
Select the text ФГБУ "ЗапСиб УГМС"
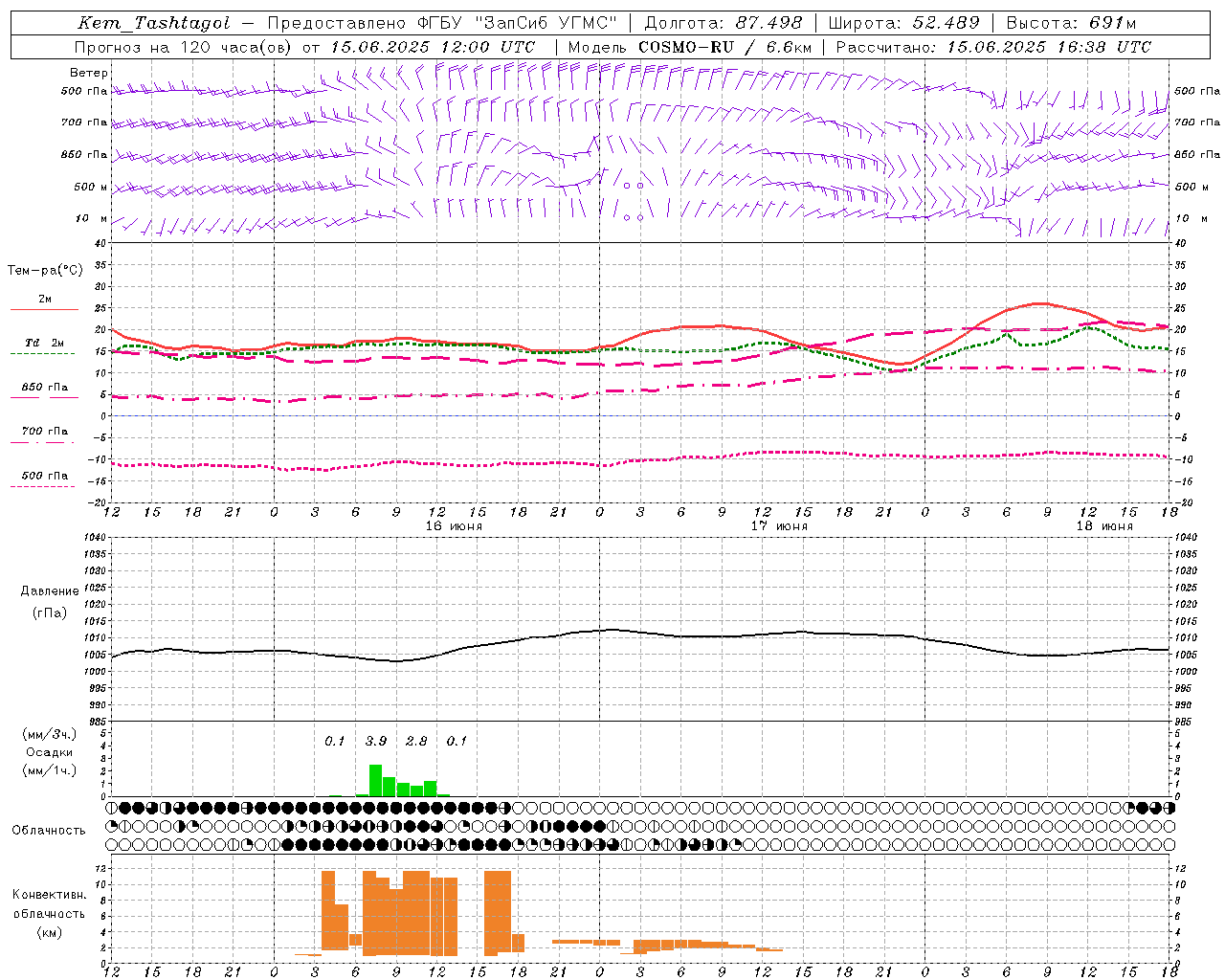pos(518,23)
